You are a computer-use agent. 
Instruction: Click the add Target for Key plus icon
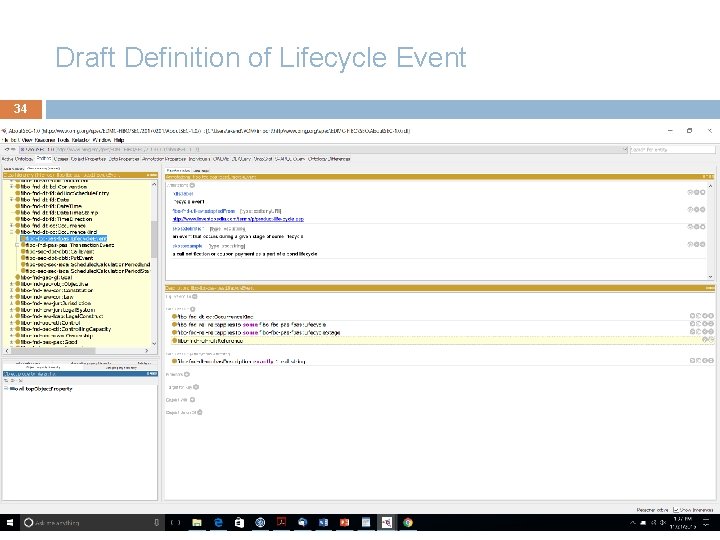(x=196, y=387)
